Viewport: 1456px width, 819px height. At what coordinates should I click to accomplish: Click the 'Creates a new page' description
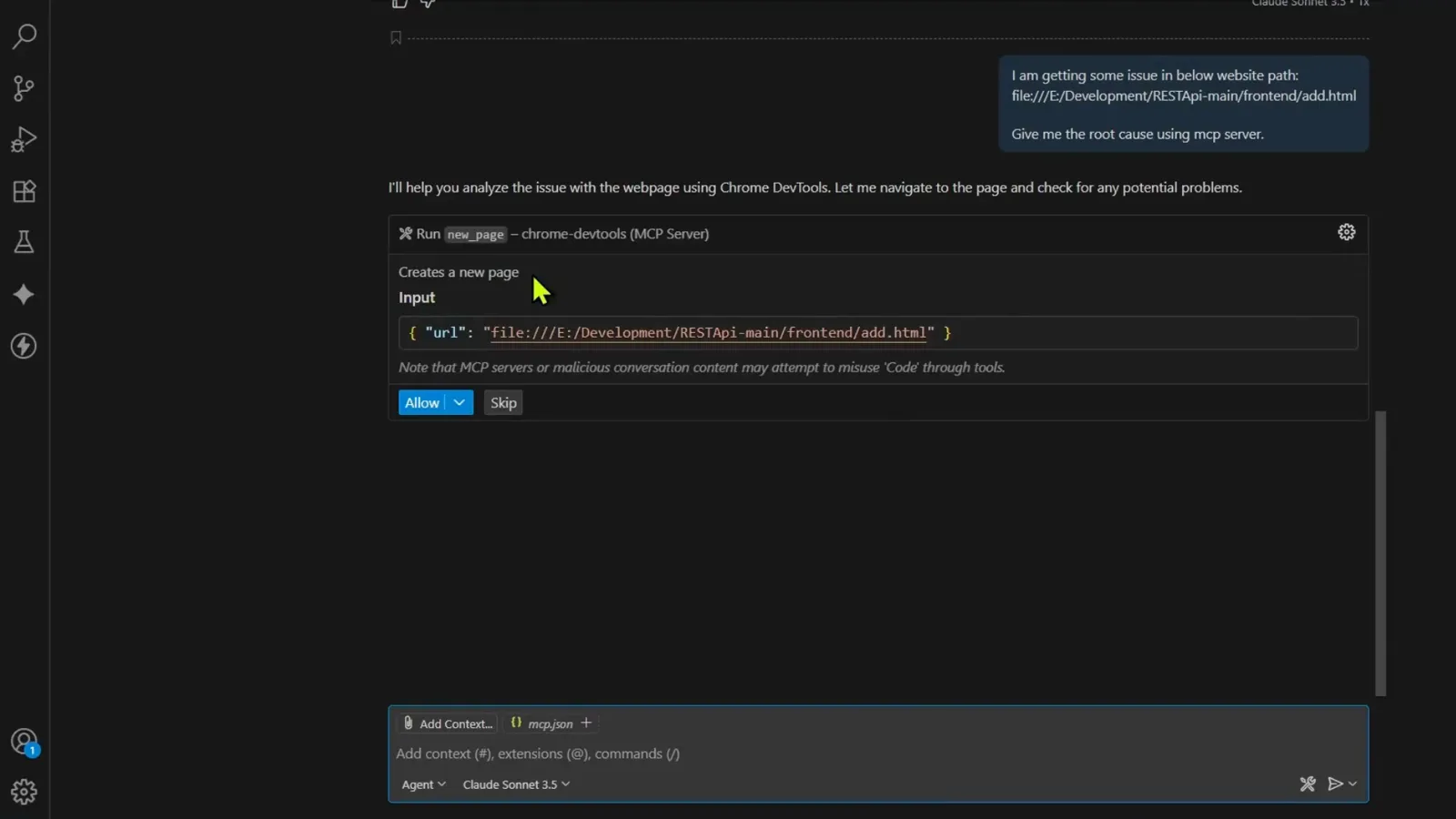tap(459, 272)
